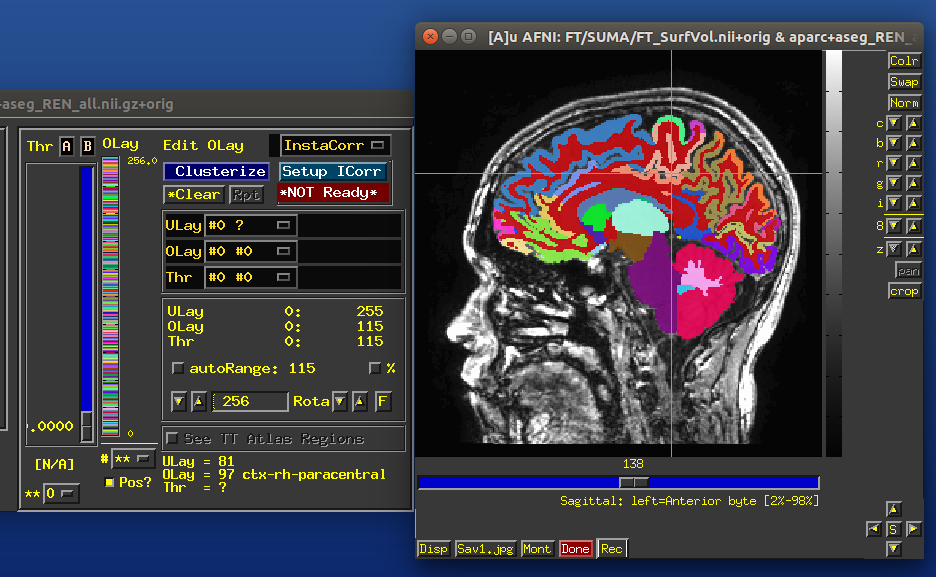
Task: Click the Swap button
Action: 904,82
